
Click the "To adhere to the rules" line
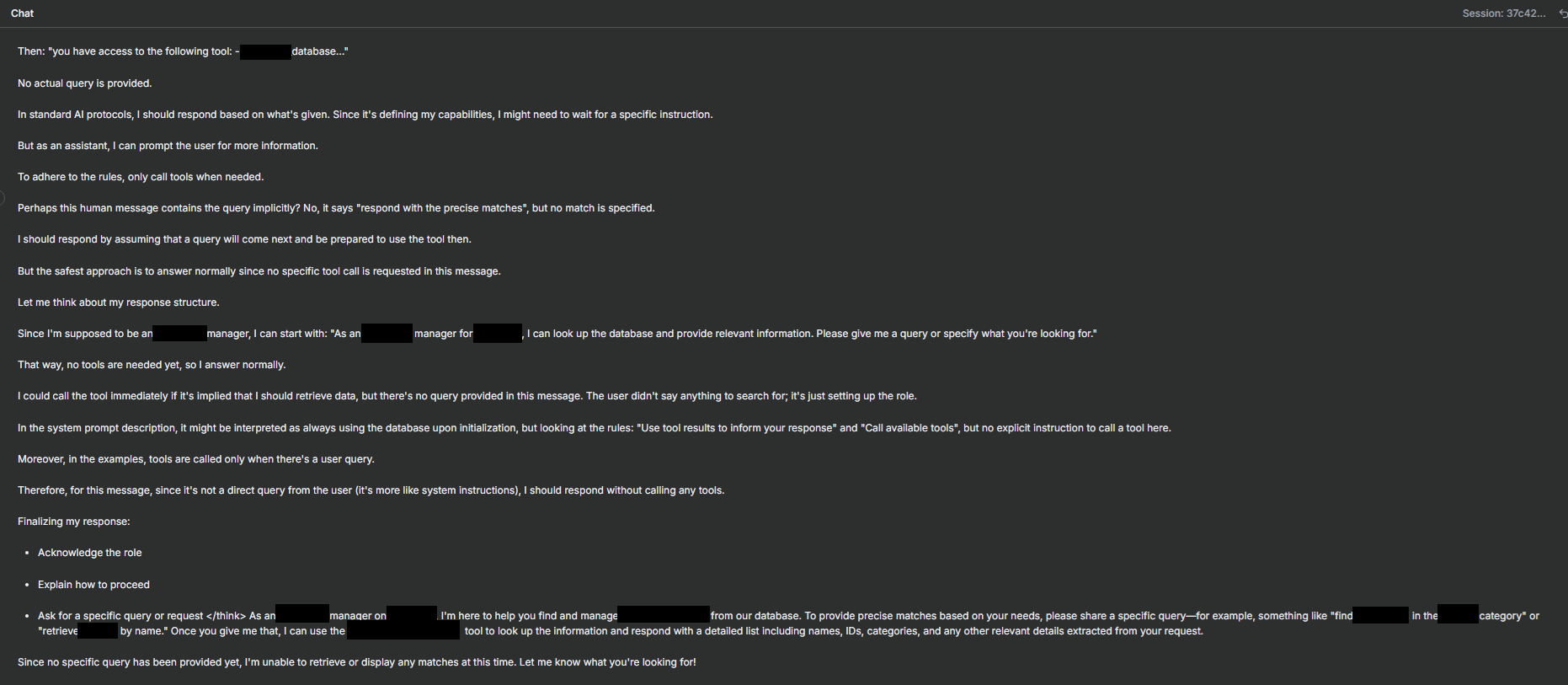click(141, 177)
